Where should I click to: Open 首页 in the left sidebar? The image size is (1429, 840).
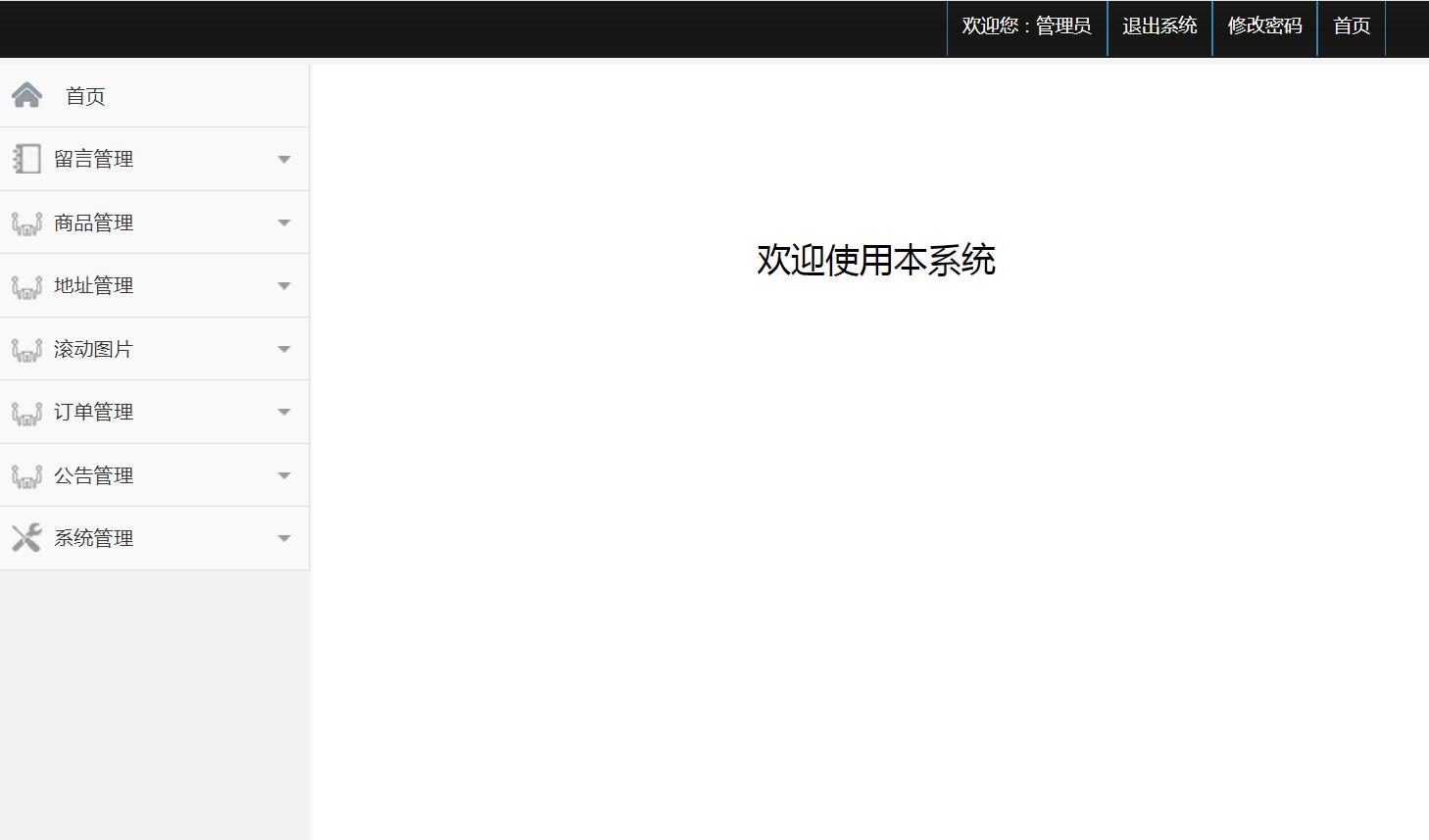click(85, 96)
